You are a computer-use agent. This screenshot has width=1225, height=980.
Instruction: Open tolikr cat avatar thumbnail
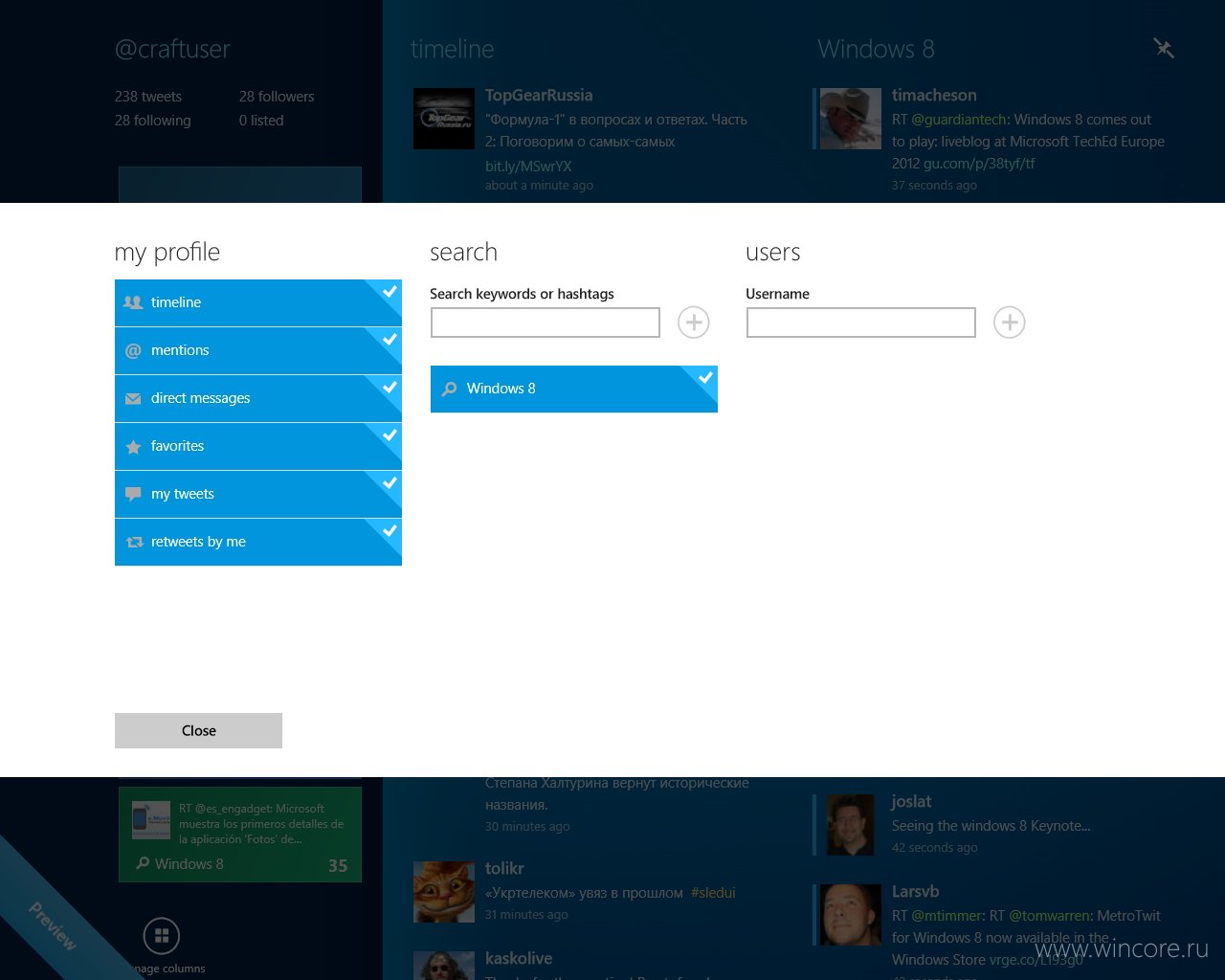coord(444,892)
